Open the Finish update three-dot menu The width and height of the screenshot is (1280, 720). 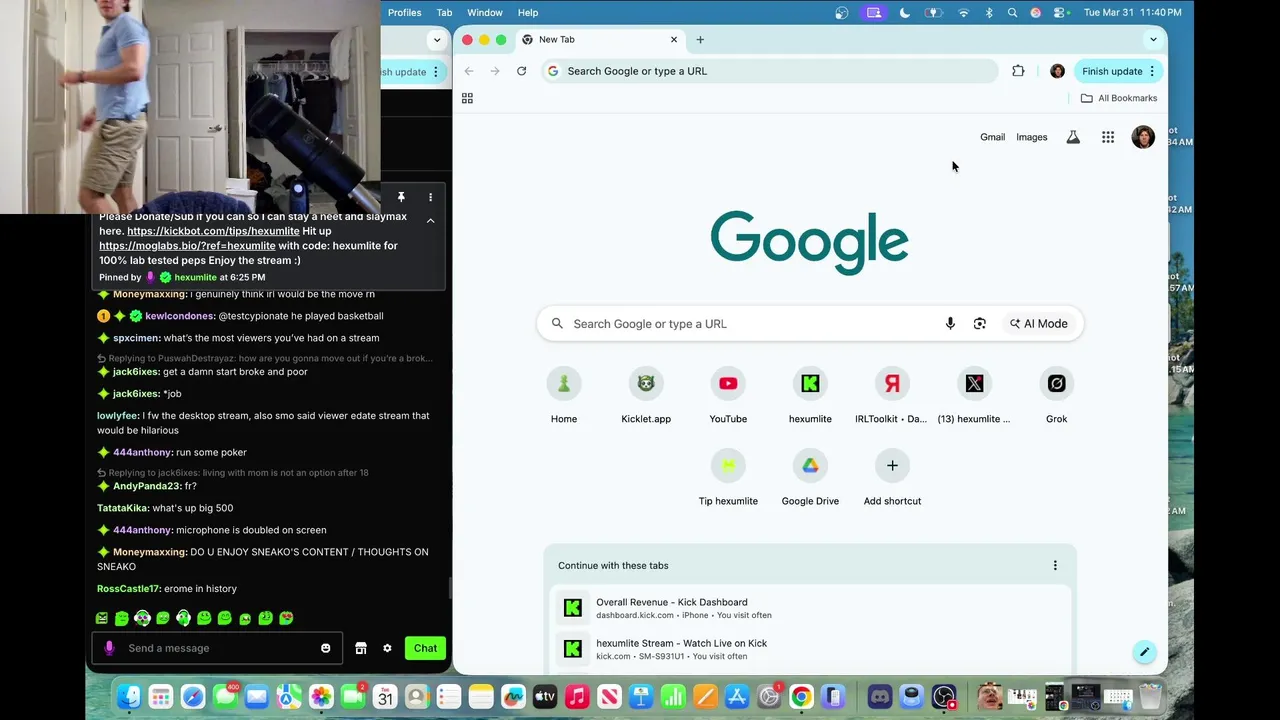1152,71
